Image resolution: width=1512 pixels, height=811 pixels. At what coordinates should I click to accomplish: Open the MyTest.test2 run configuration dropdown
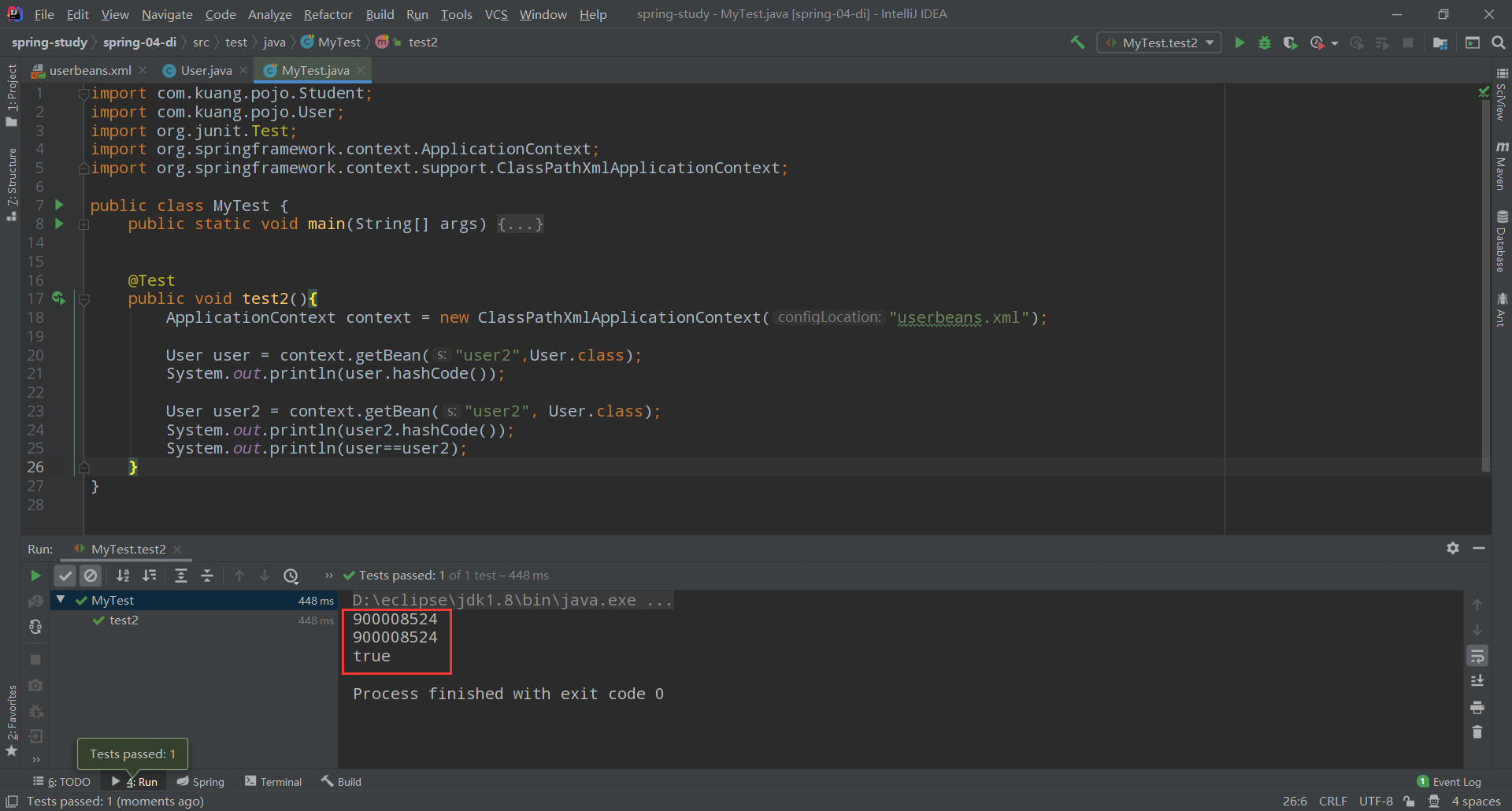pos(1159,43)
